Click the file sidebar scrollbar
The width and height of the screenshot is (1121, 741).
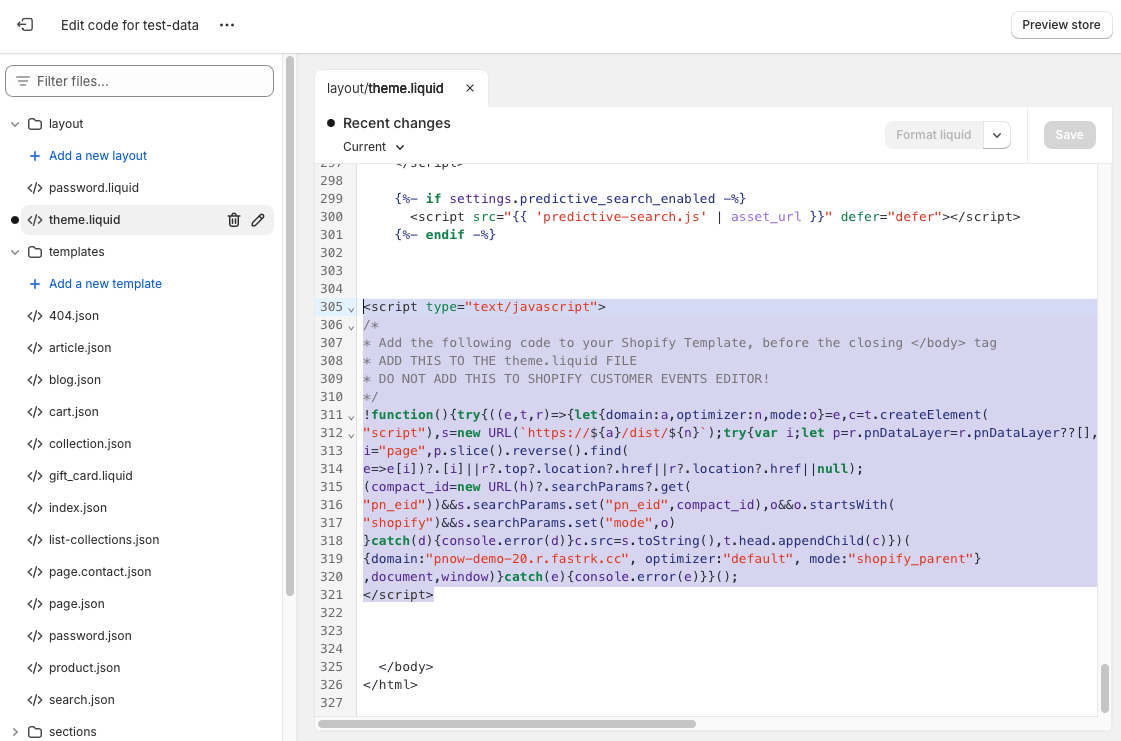click(x=290, y=325)
